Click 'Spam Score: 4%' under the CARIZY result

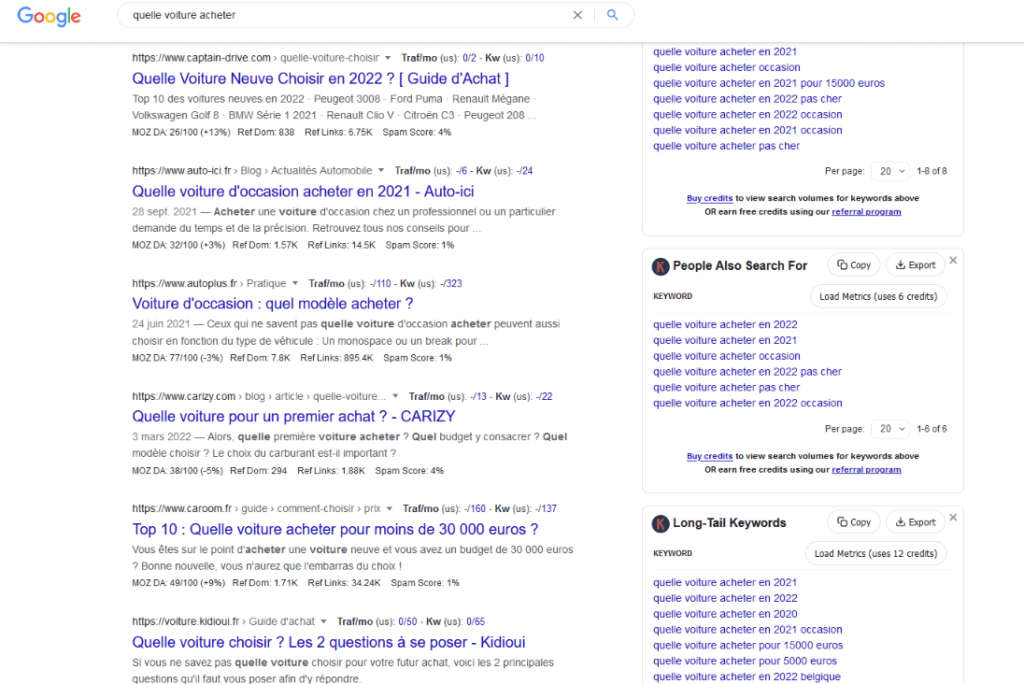[x=409, y=470]
